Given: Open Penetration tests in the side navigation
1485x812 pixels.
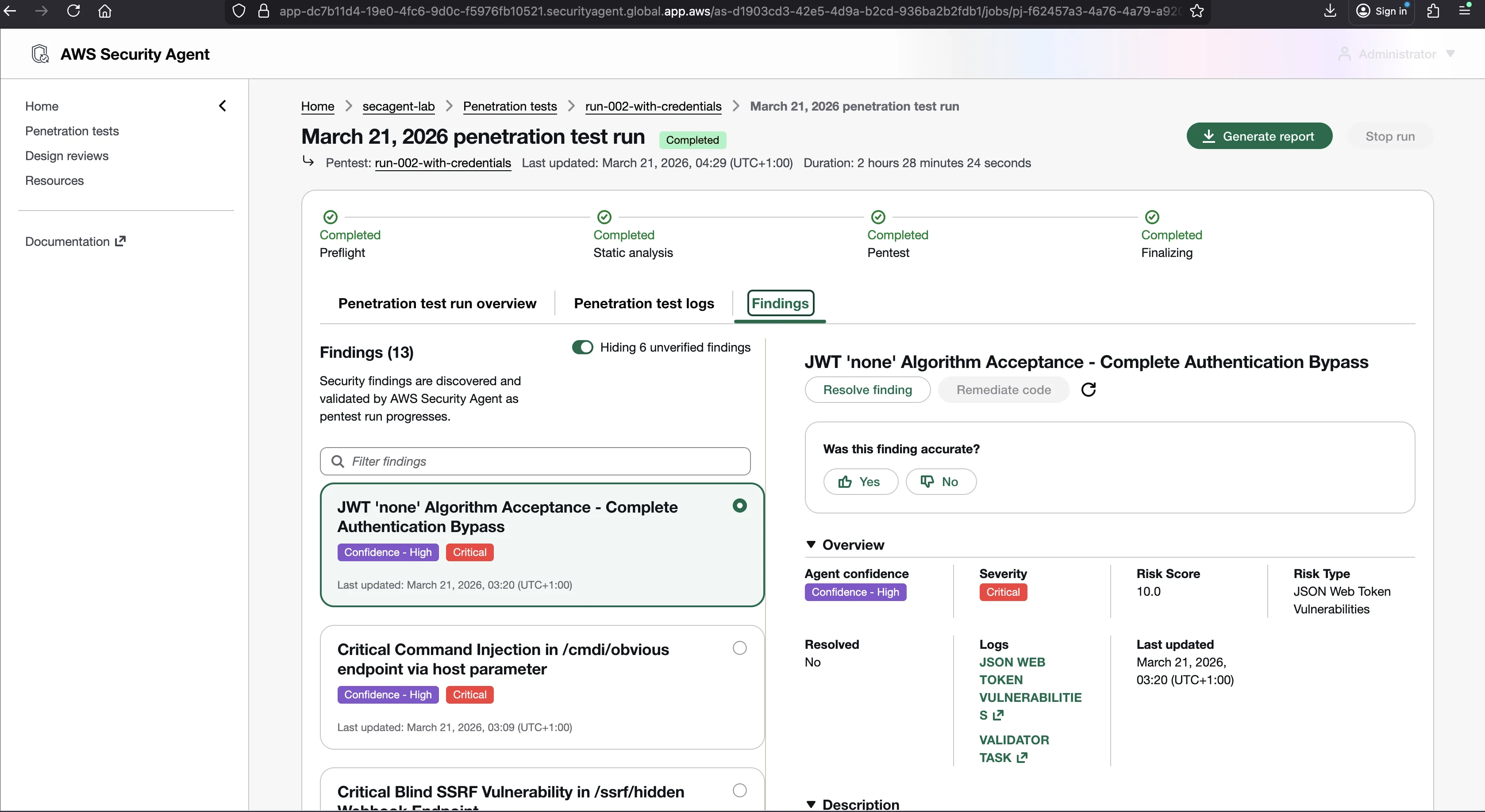Looking at the screenshot, I should 72,131.
